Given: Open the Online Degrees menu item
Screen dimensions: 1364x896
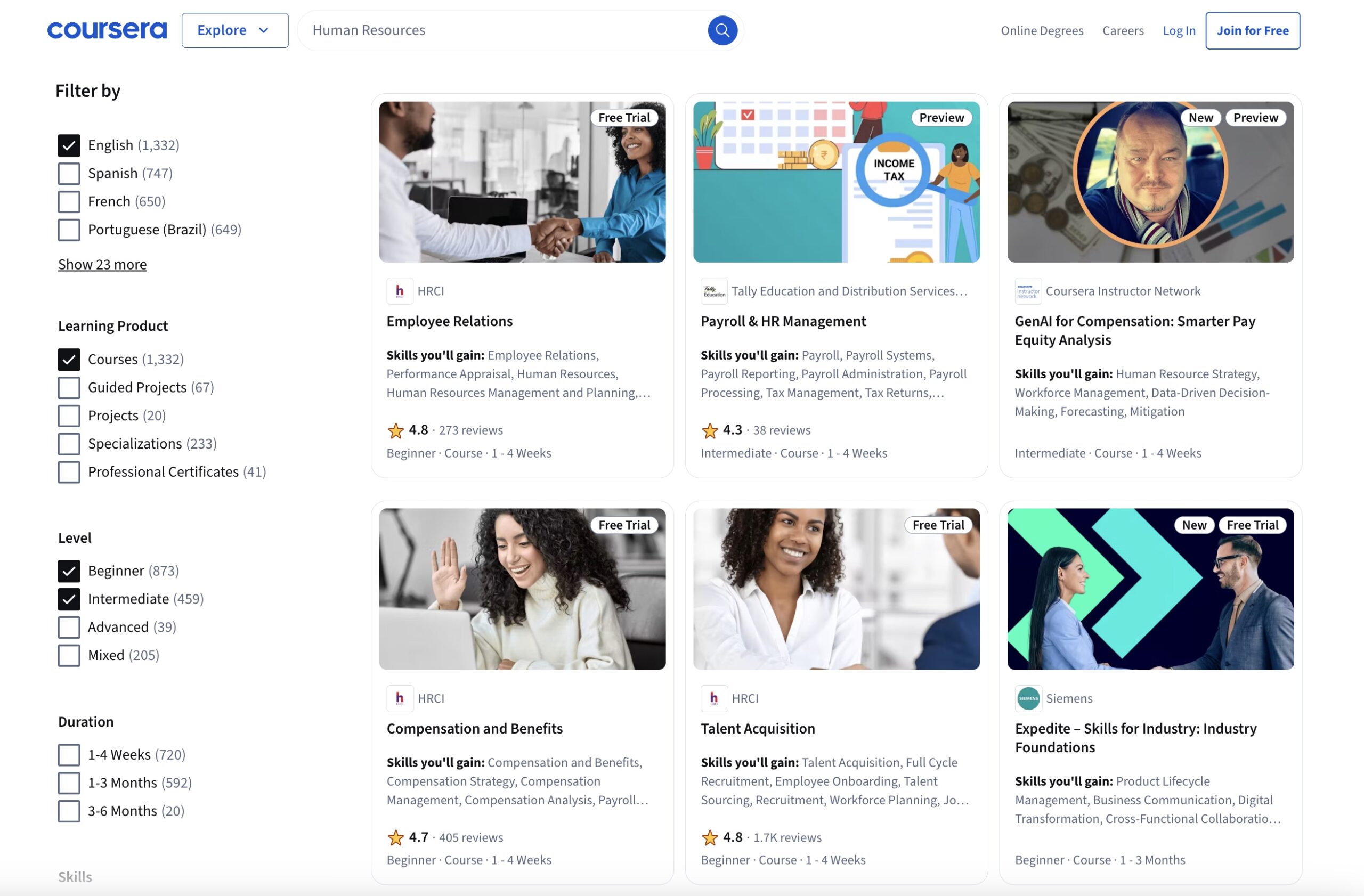Looking at the screenshot, I should (1042, 30).
